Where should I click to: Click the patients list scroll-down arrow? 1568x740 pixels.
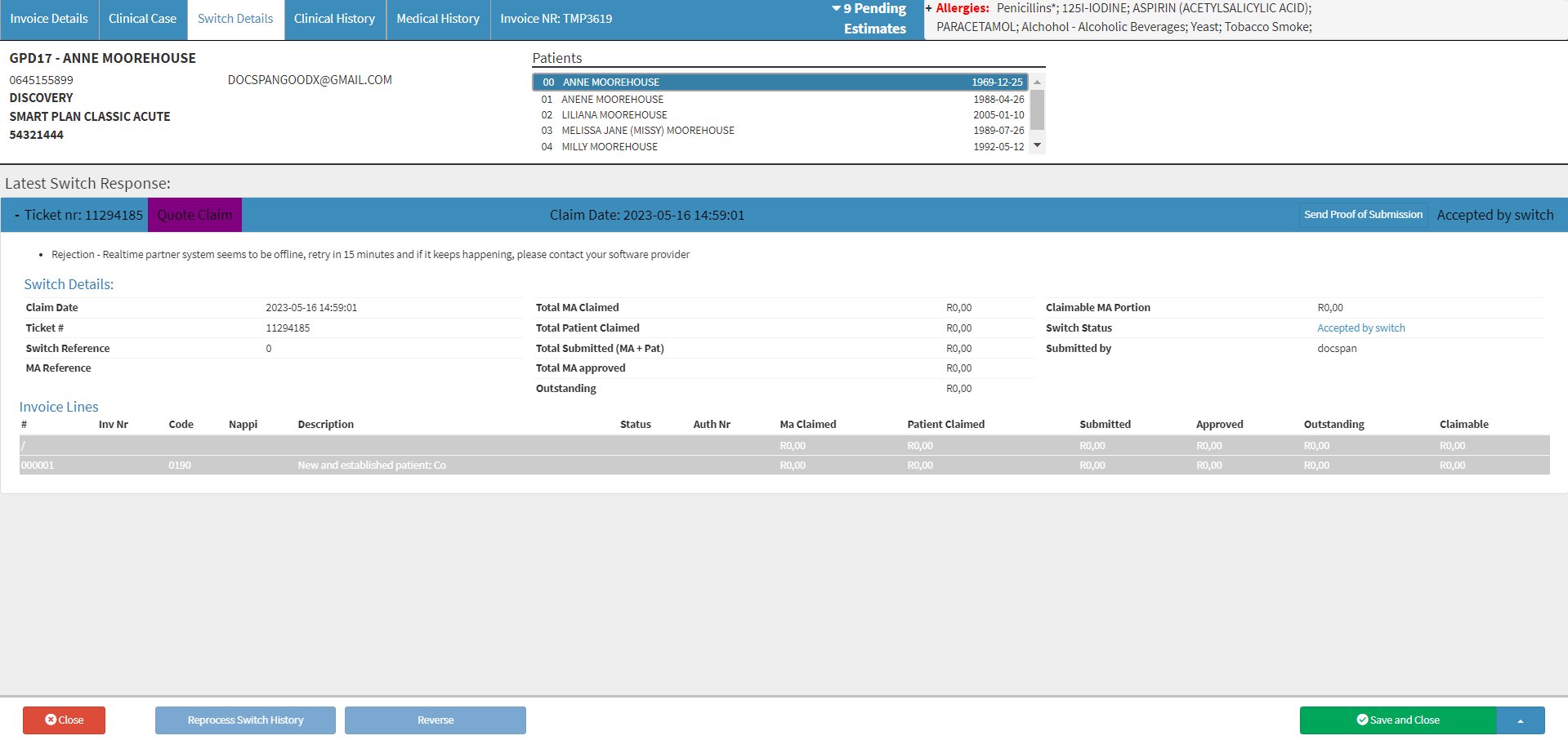1037,145
